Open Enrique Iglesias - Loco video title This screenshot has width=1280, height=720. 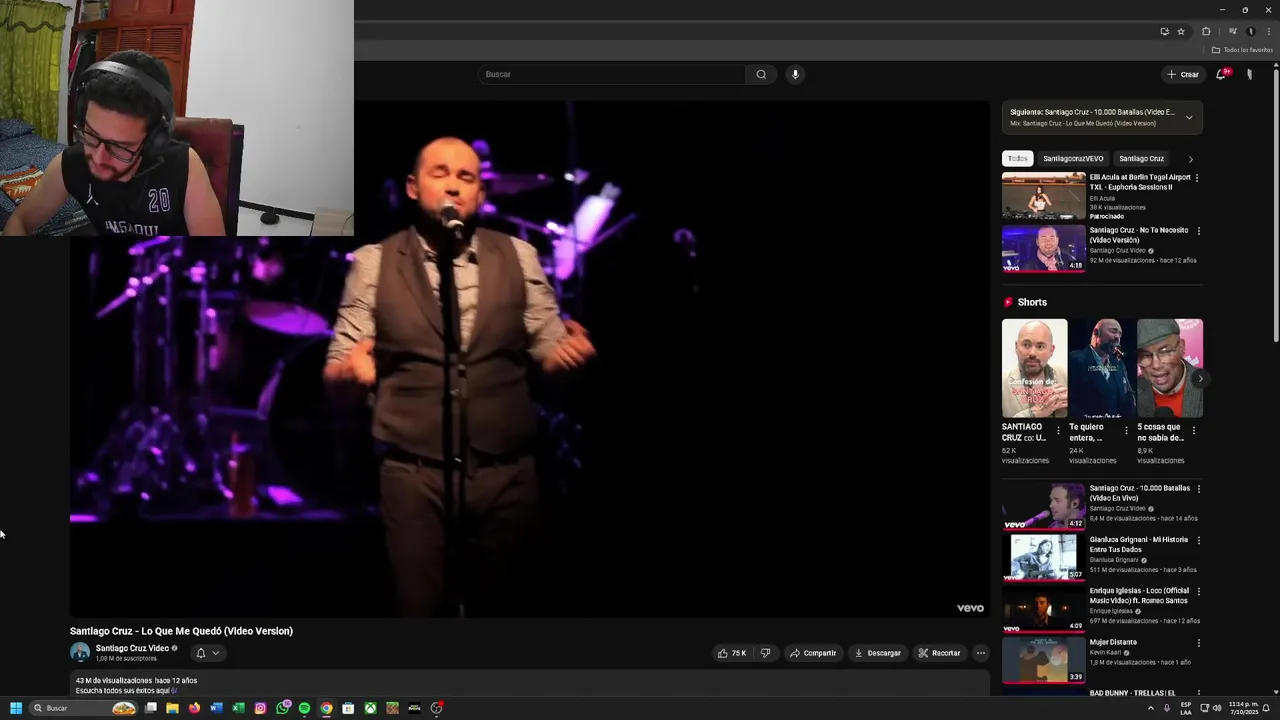(x=1139, y=596)
